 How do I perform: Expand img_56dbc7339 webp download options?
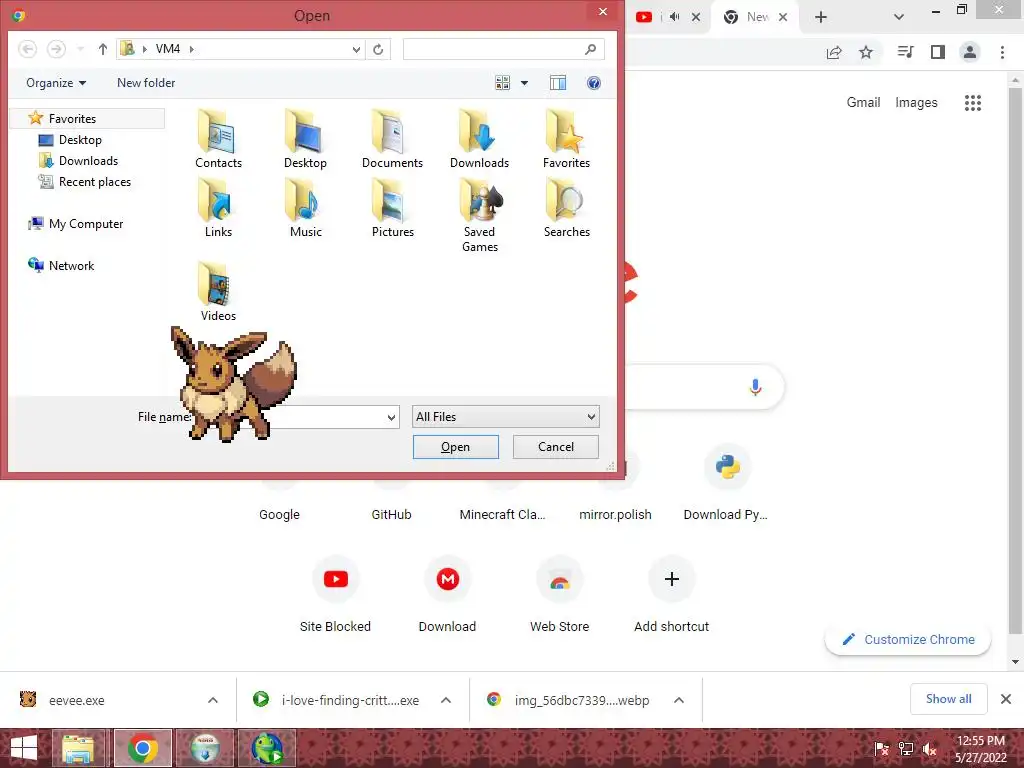click(679, 700)
